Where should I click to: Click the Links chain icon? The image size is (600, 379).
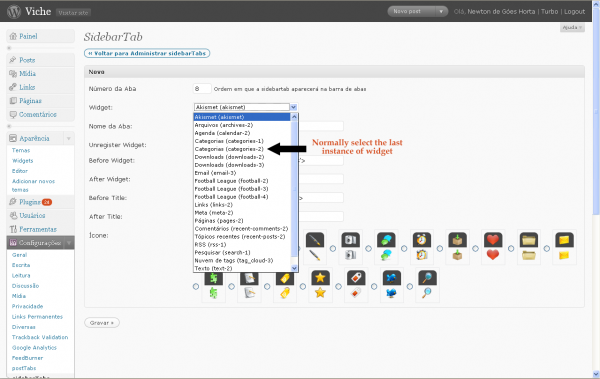pos(13,87)
